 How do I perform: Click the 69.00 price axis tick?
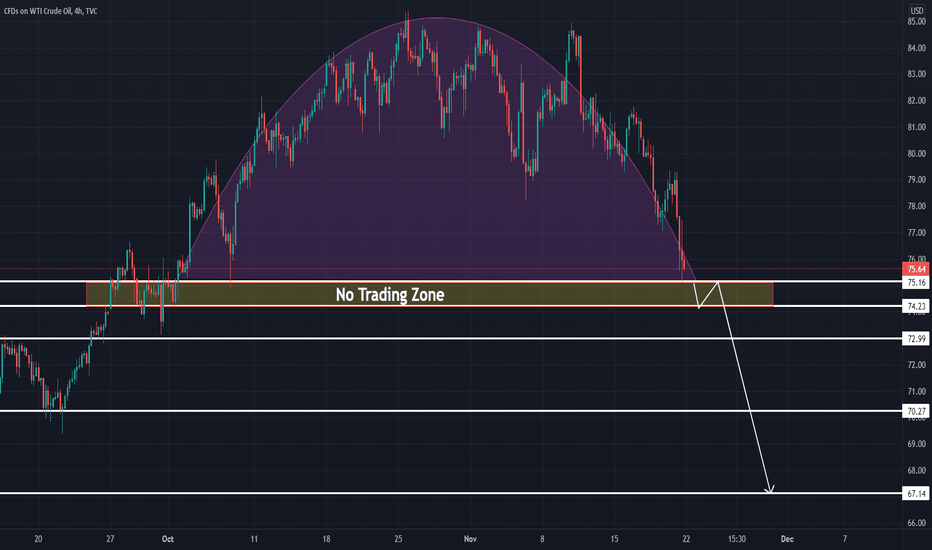[916, 444]
